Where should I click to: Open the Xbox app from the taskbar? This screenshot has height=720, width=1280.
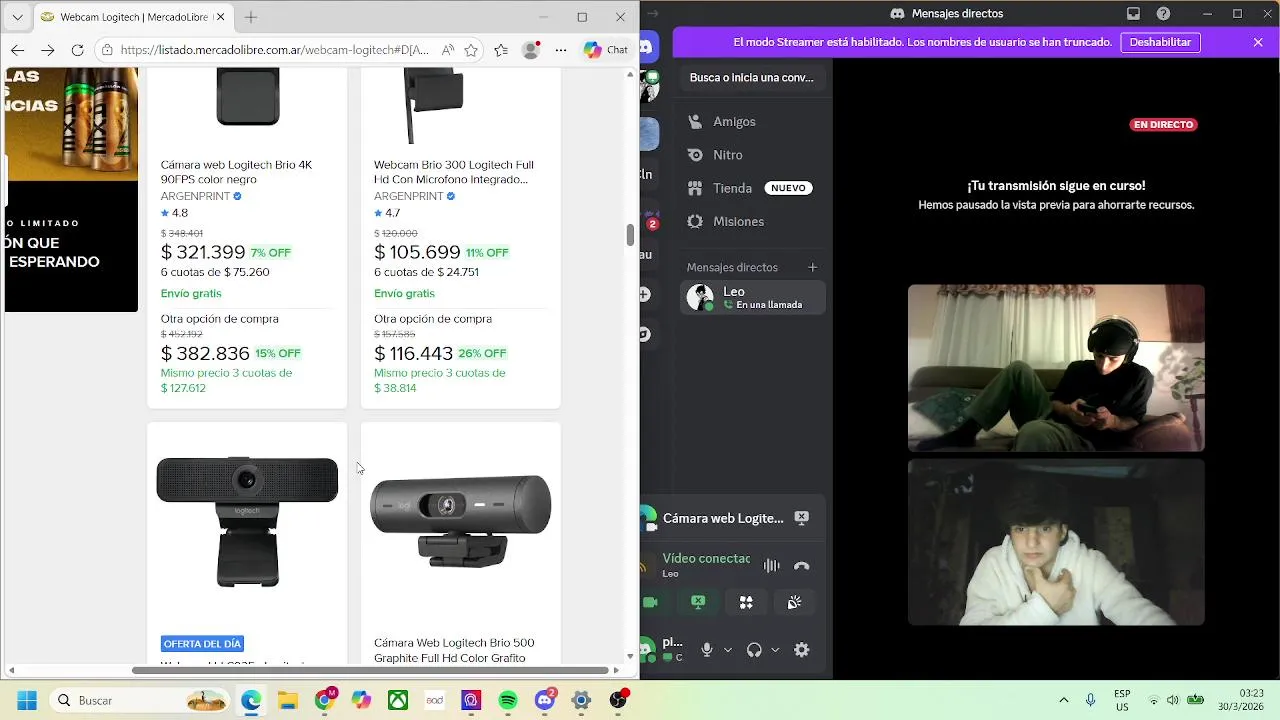(x=398, y=700)
